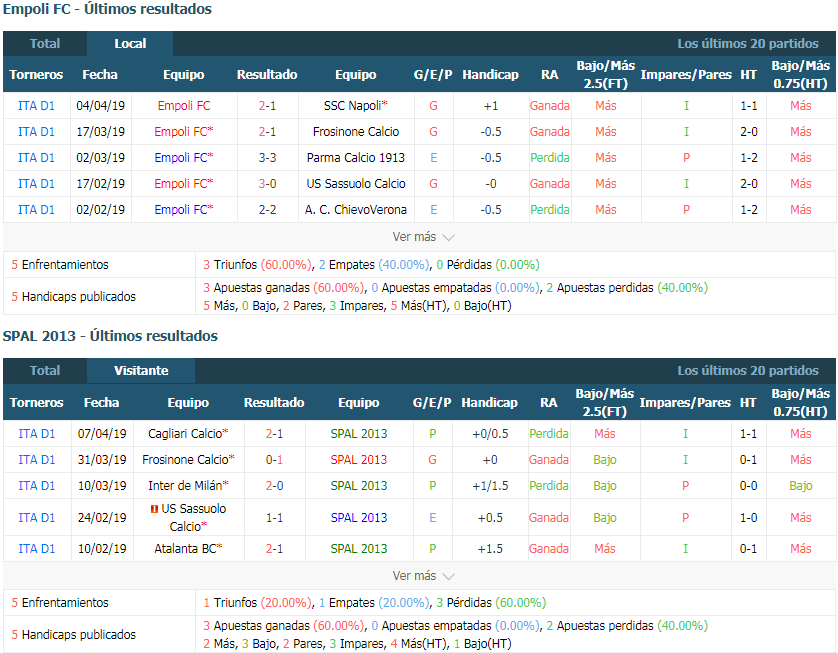Viewport: 838px width, 653px height.
Task: Expand 'Ver más' under Empoli FC results
Action: (x=423, y=237)
